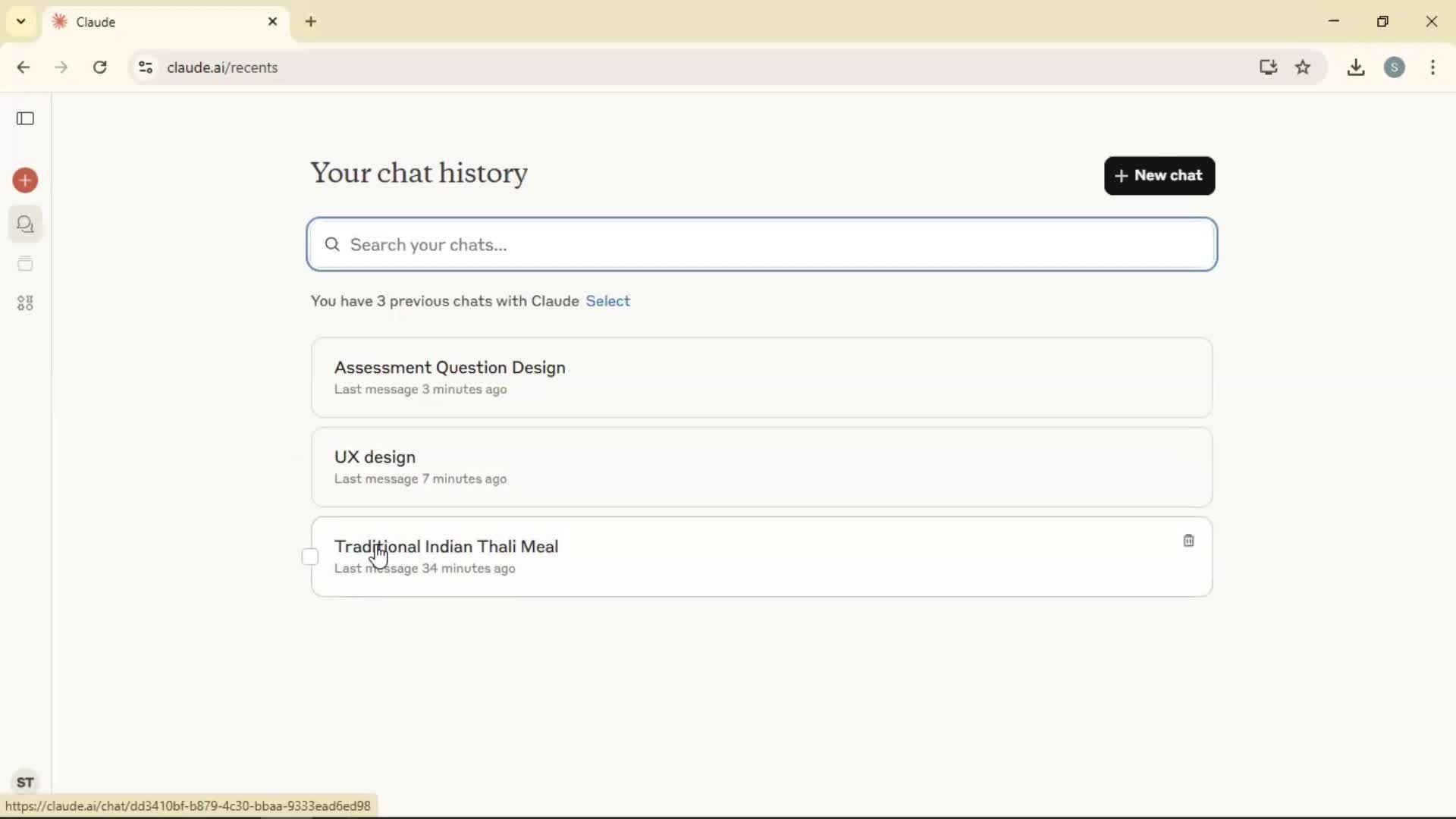The height and width of the screenshot is (819, 1456).
Task: Delete the Traditional Indian Thali Meal chat
Action: [x=1188, y=541]
